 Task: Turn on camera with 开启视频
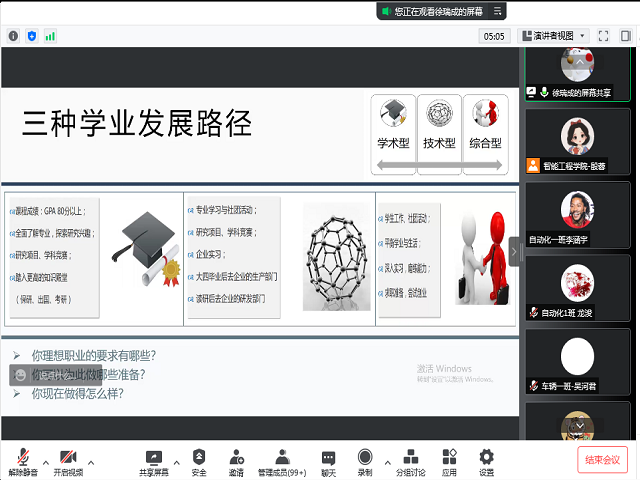coord(68,460)
